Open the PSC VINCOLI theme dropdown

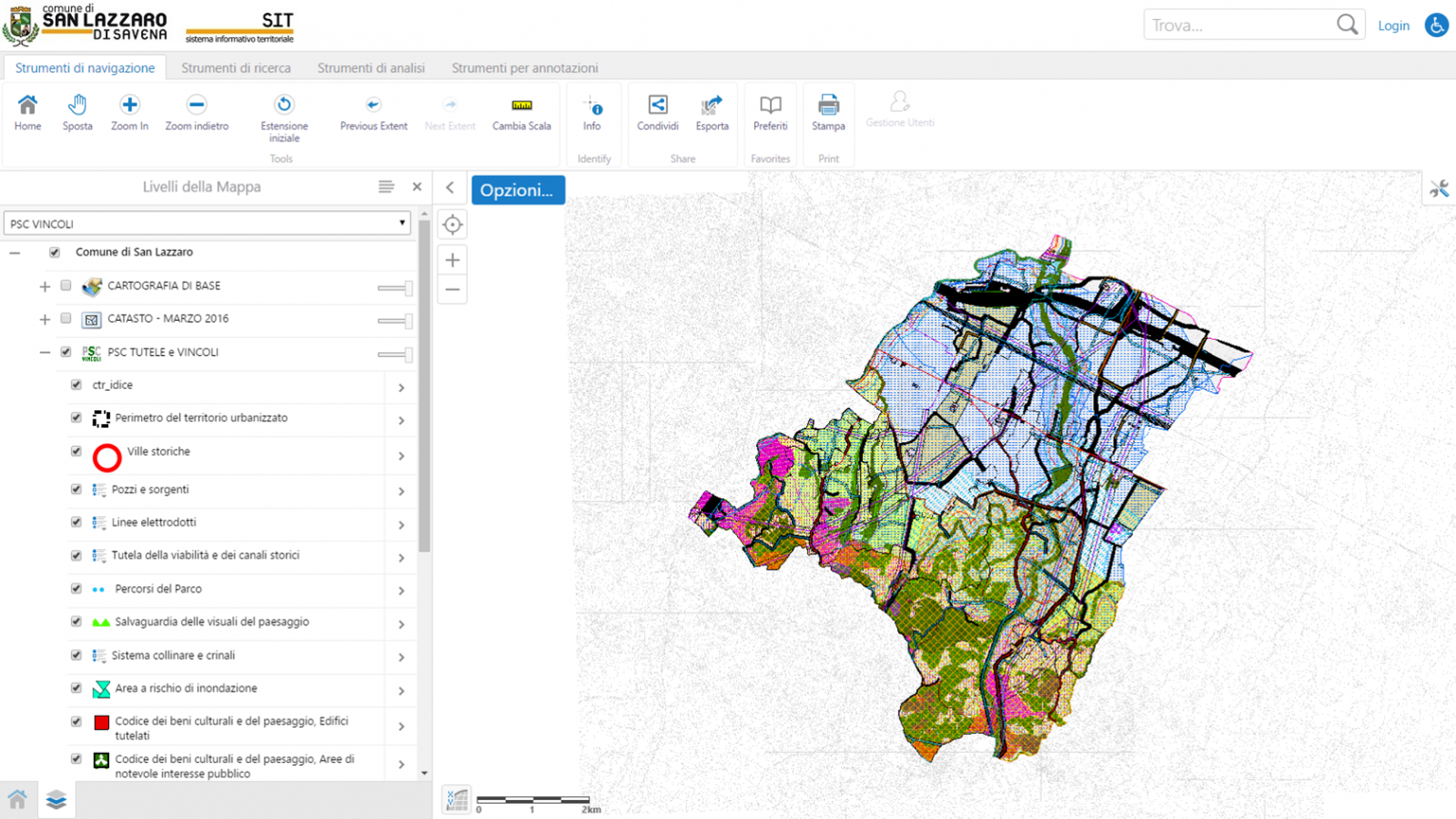(207, 224)
